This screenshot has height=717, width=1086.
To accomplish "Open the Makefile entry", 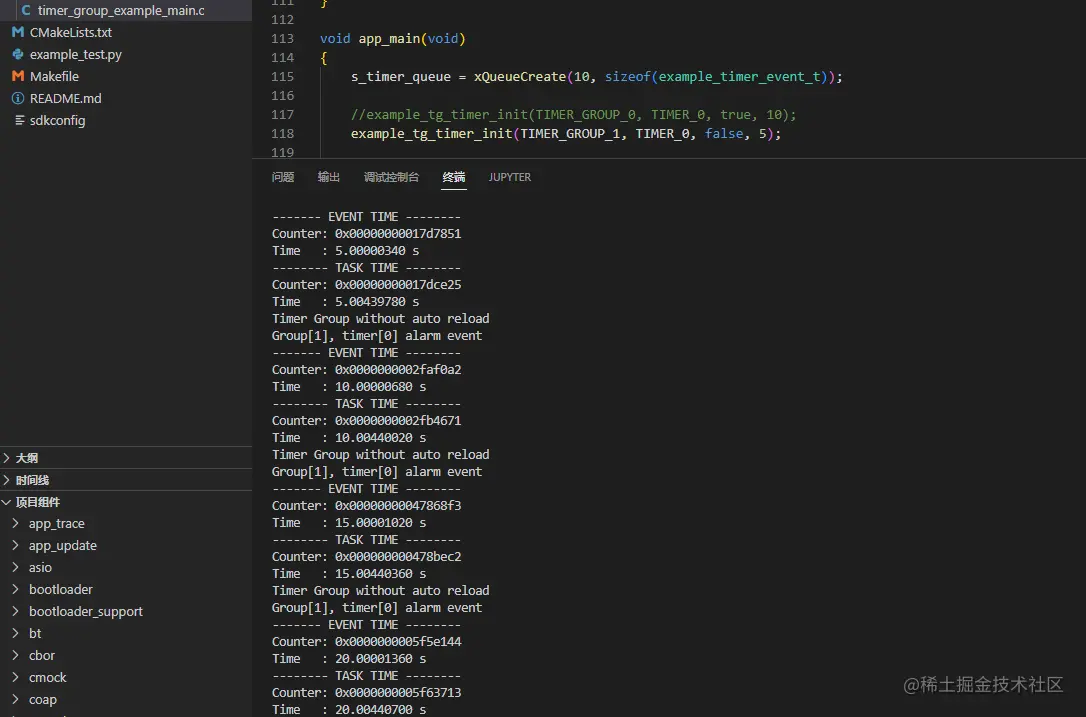I will [54, 76].
